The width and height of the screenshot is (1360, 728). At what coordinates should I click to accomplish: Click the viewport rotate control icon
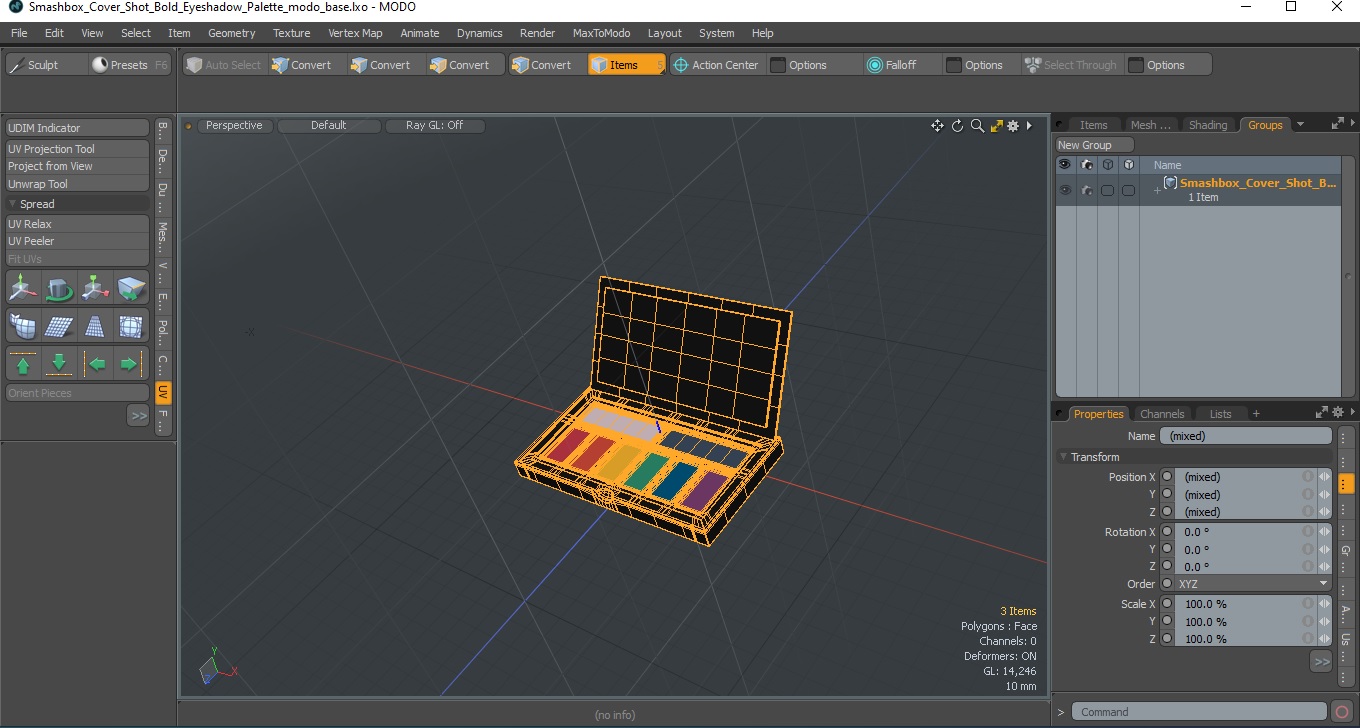click(957, 126)
